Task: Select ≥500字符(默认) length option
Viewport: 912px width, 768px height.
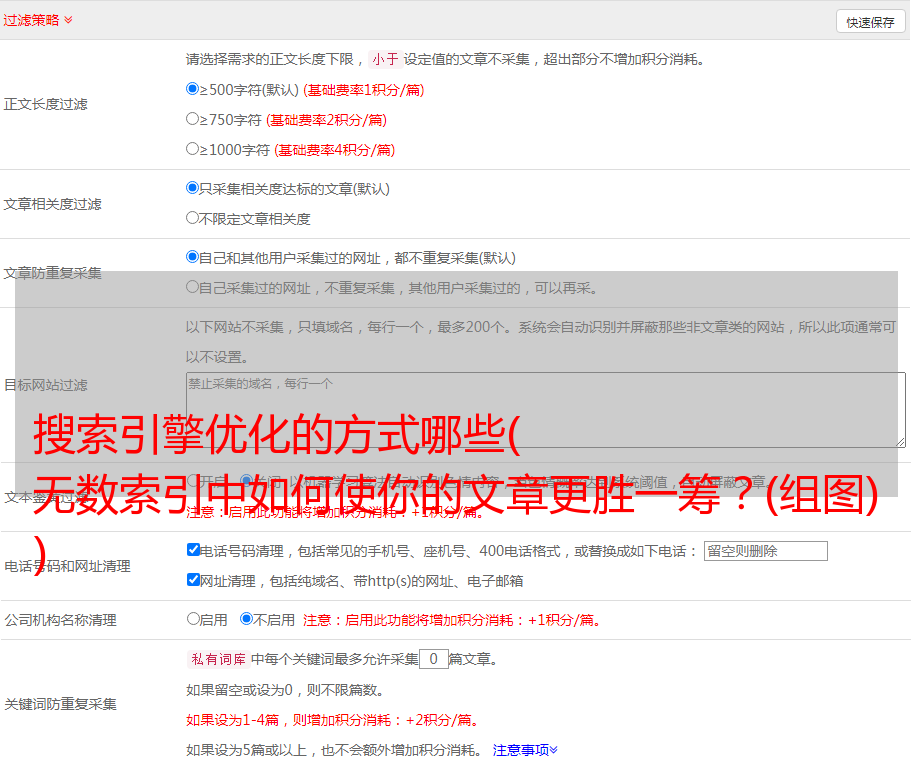Action: point(193,89)
